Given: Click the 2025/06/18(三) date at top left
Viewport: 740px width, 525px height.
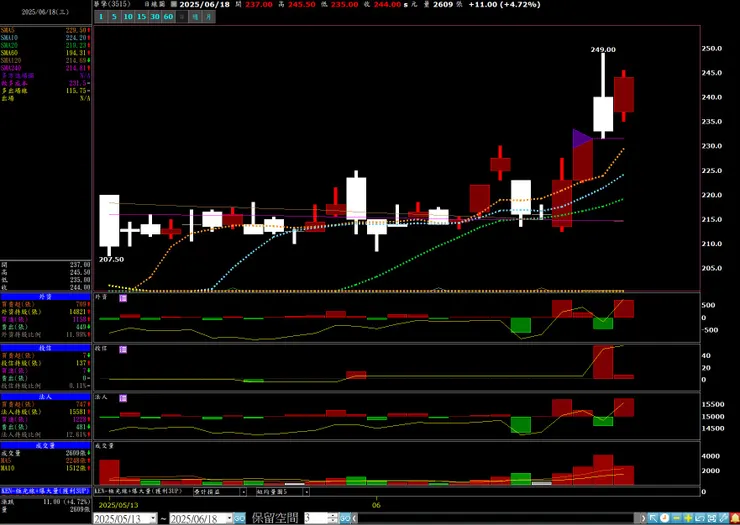Looking at the screenshot, I should (45, 12).
